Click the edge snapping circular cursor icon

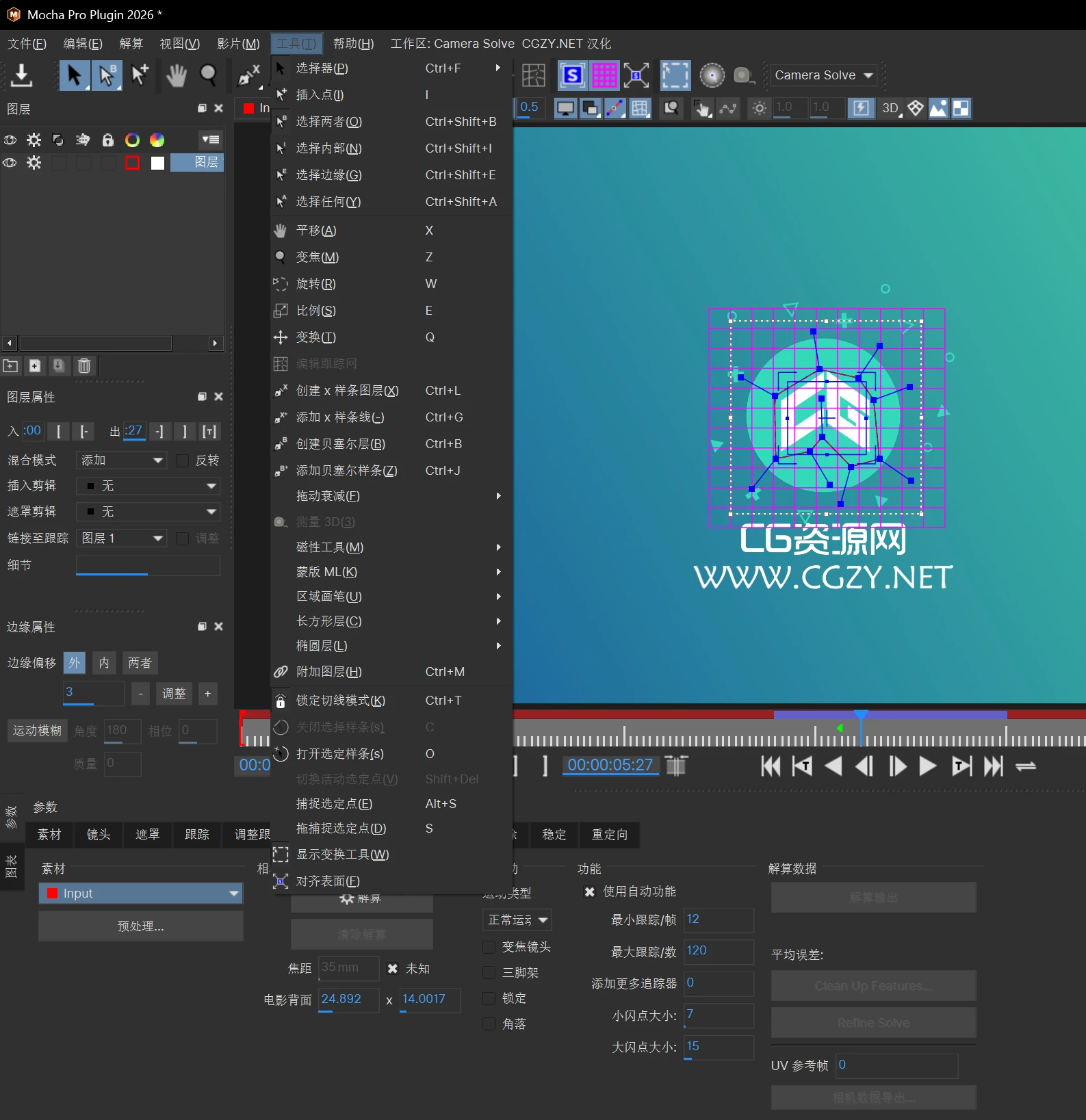tap(712, 75)
